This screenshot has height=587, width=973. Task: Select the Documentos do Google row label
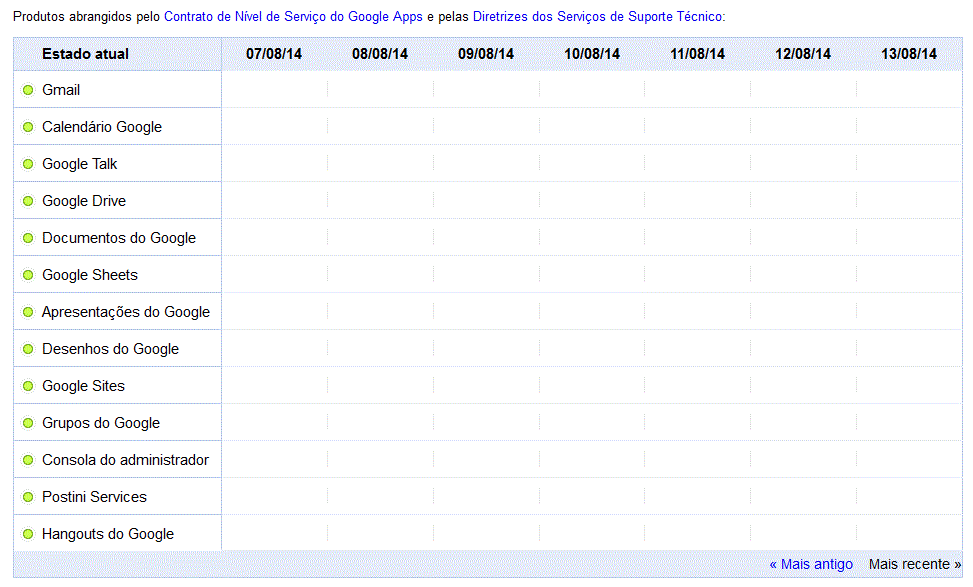coord(119,238)
